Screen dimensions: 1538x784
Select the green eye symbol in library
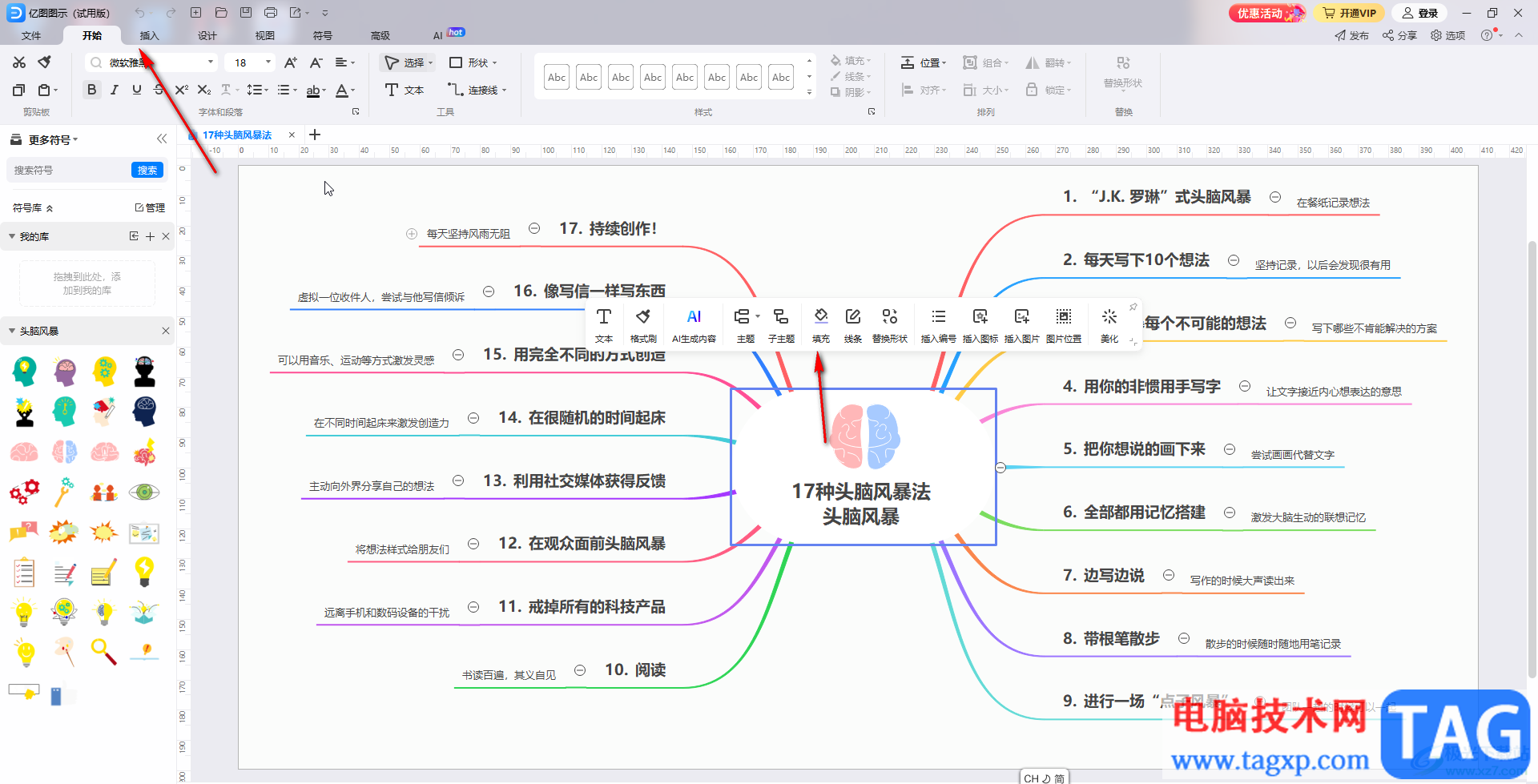[x=144, y=492]
